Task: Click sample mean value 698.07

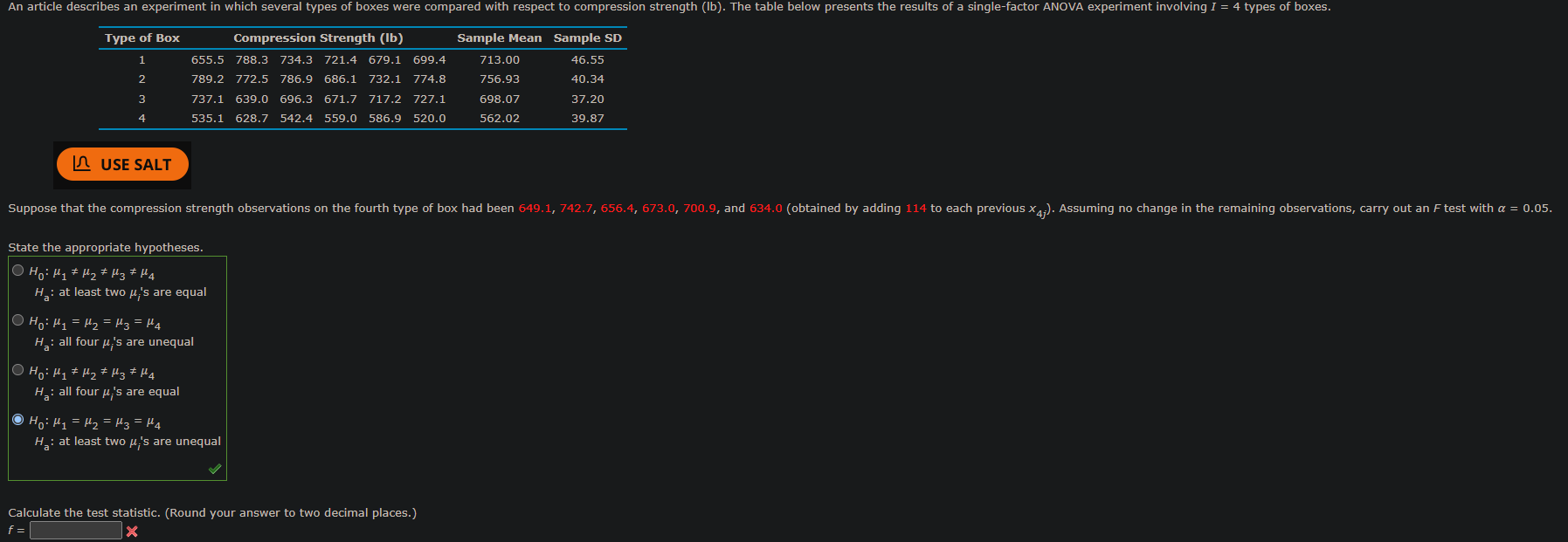Action: (x=500, y=99)
